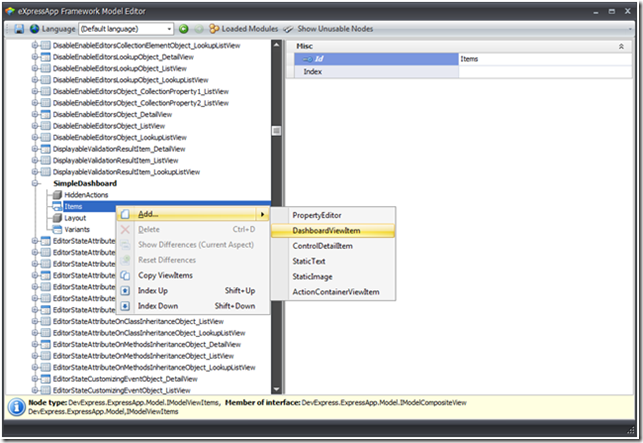Select the Items tree node
643x443 pixels.
(x=73, y=206)
